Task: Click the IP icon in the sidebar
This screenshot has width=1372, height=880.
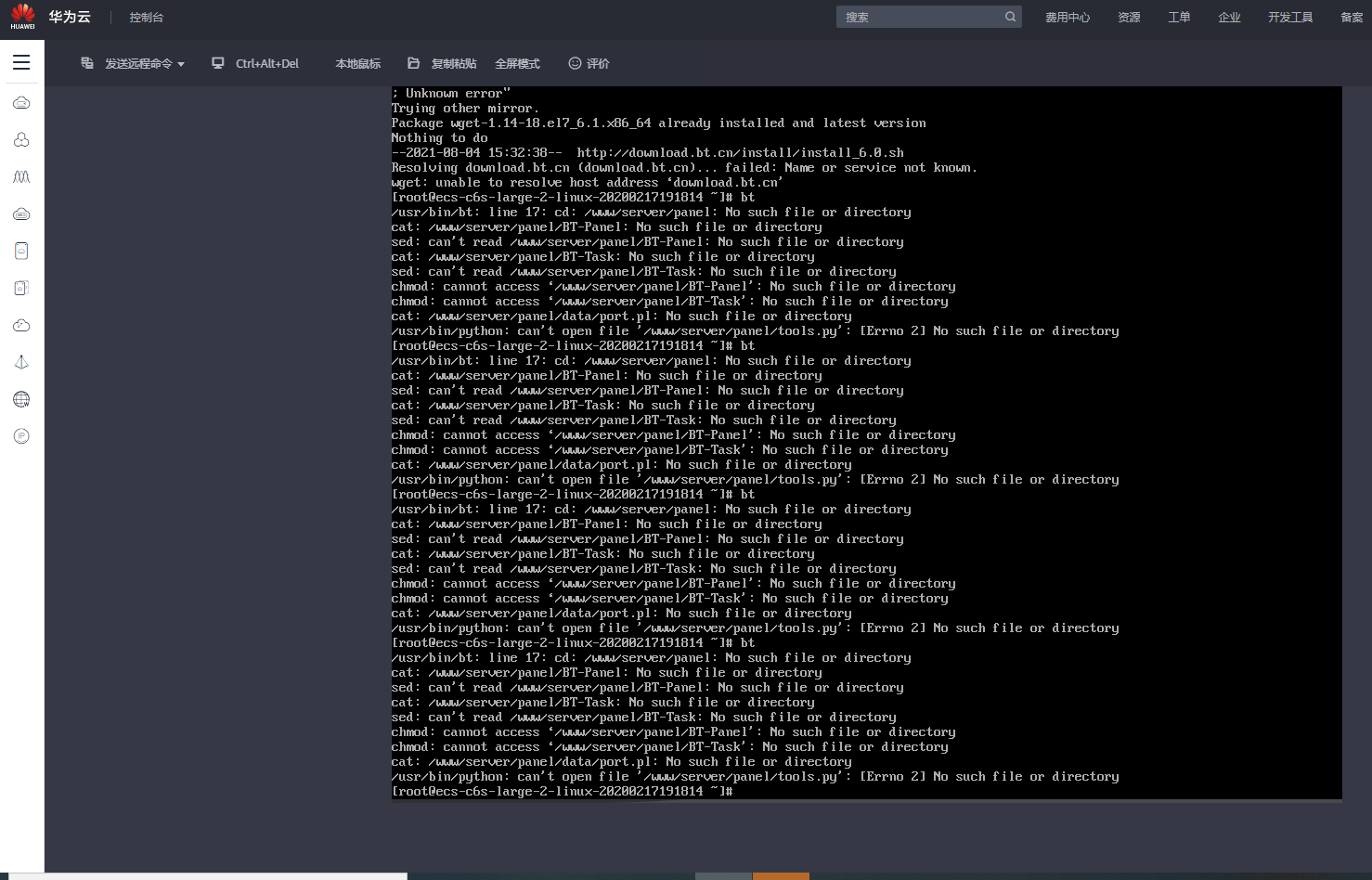Action: [x=21, y=436]
